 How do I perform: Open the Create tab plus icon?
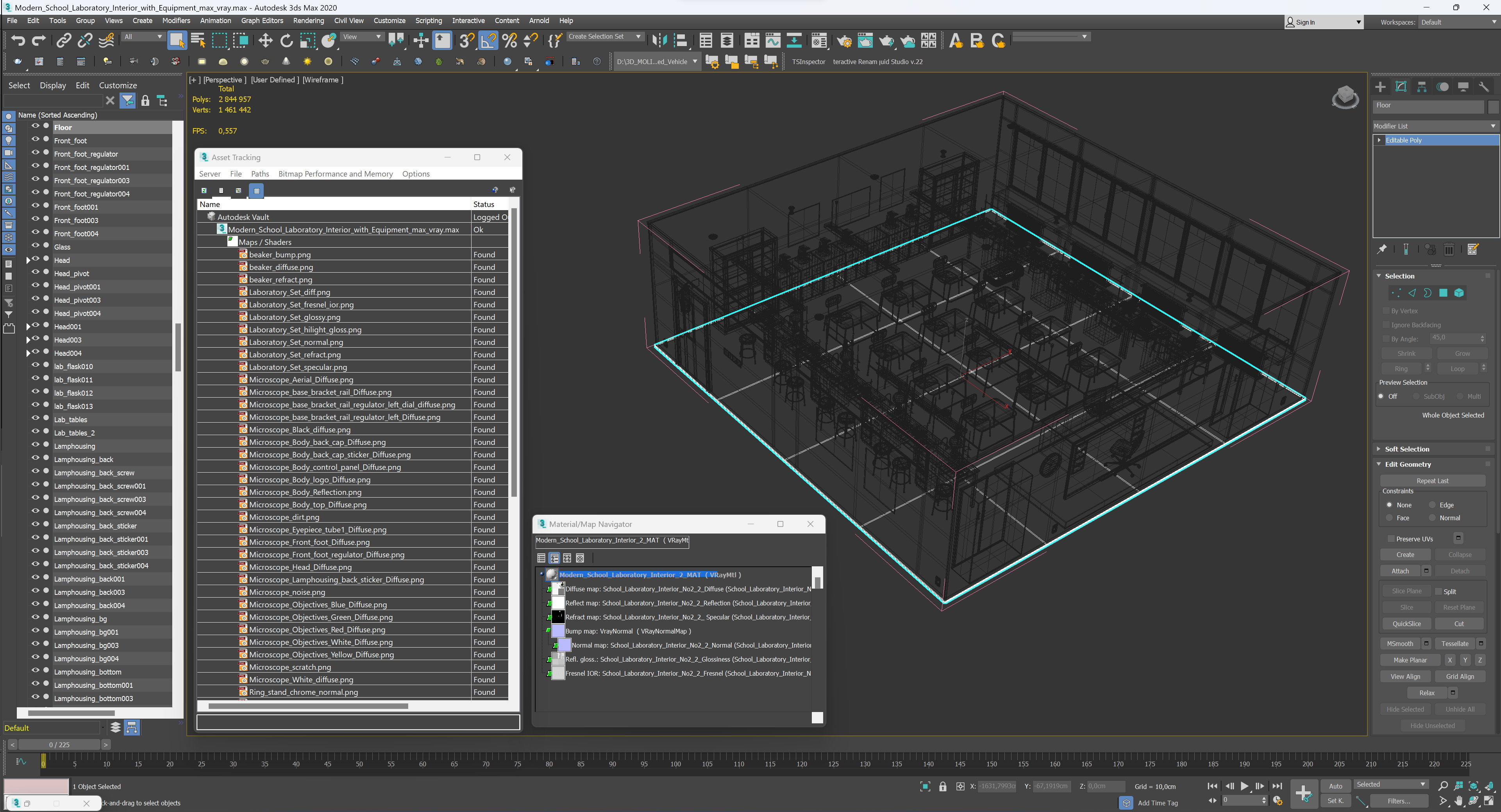click(1380, 87)
